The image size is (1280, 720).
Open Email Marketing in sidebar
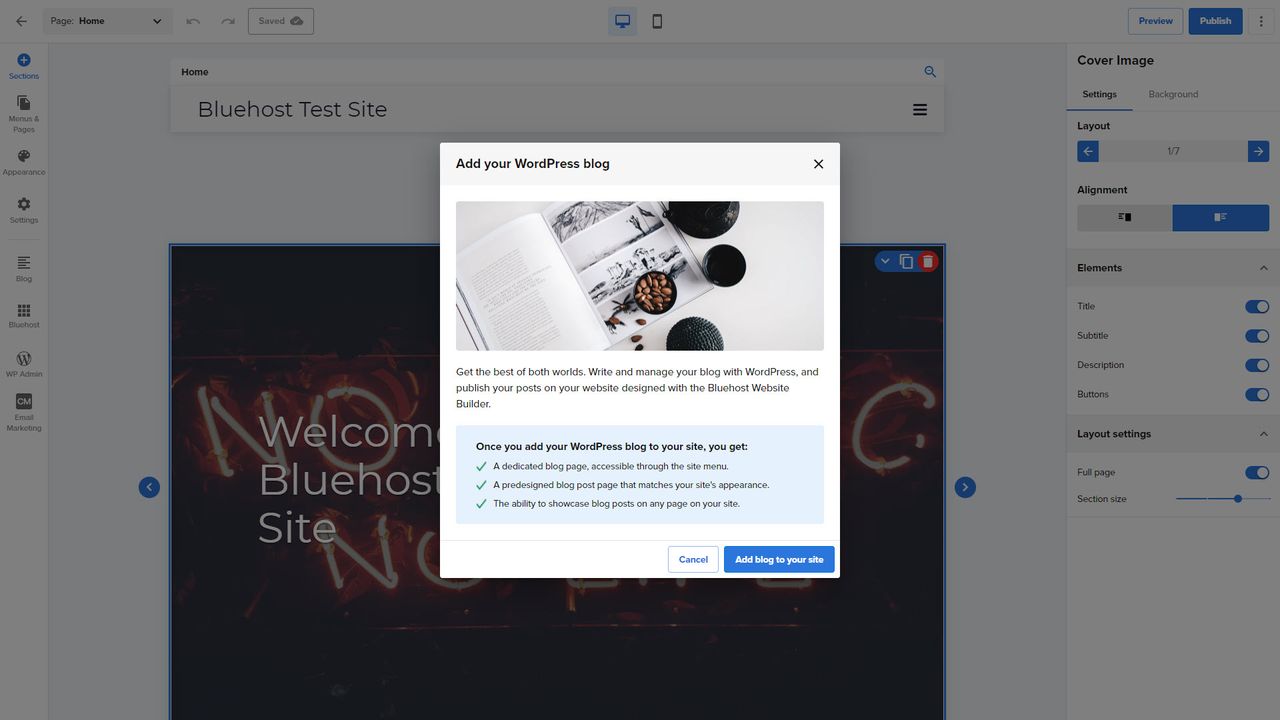point(24,413)
